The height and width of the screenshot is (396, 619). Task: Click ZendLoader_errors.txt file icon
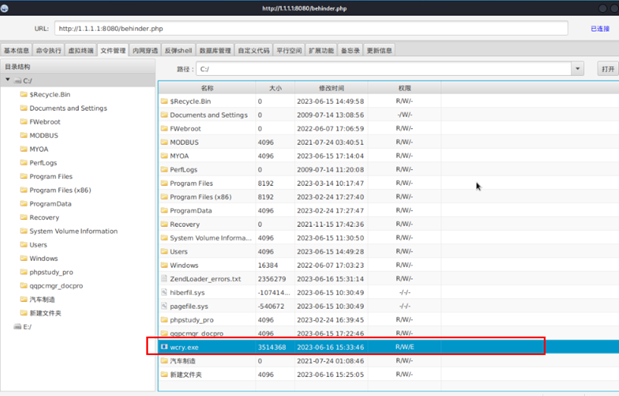pyautogui.click(x=164, y=279)
